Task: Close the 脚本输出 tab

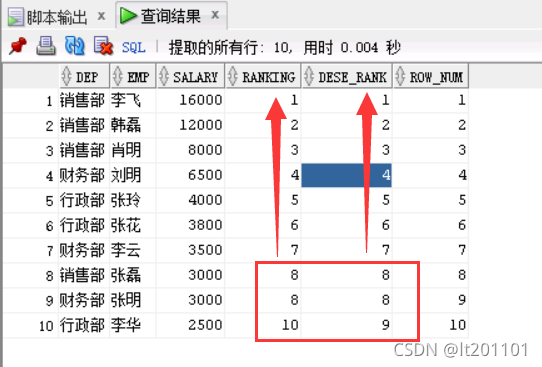Action: pos(101,16)
